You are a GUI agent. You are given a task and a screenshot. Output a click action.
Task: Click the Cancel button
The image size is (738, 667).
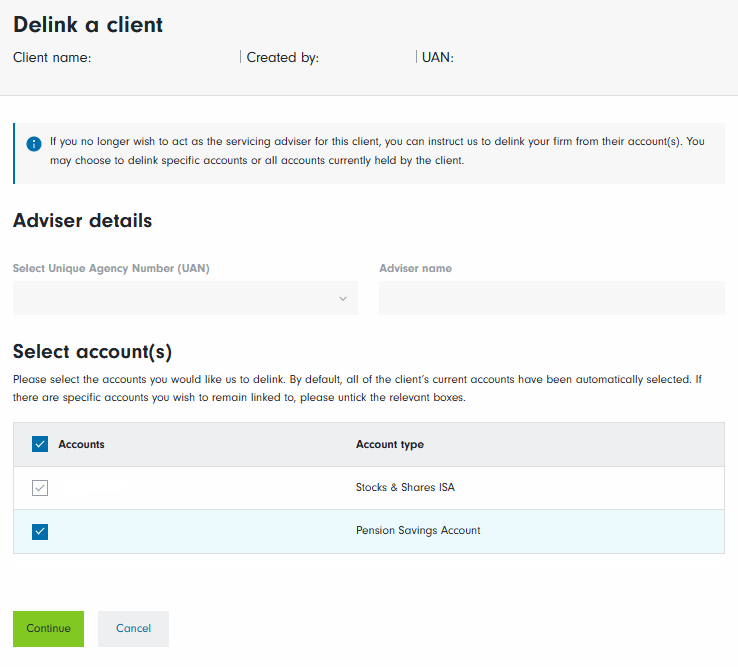pos(133,628)
